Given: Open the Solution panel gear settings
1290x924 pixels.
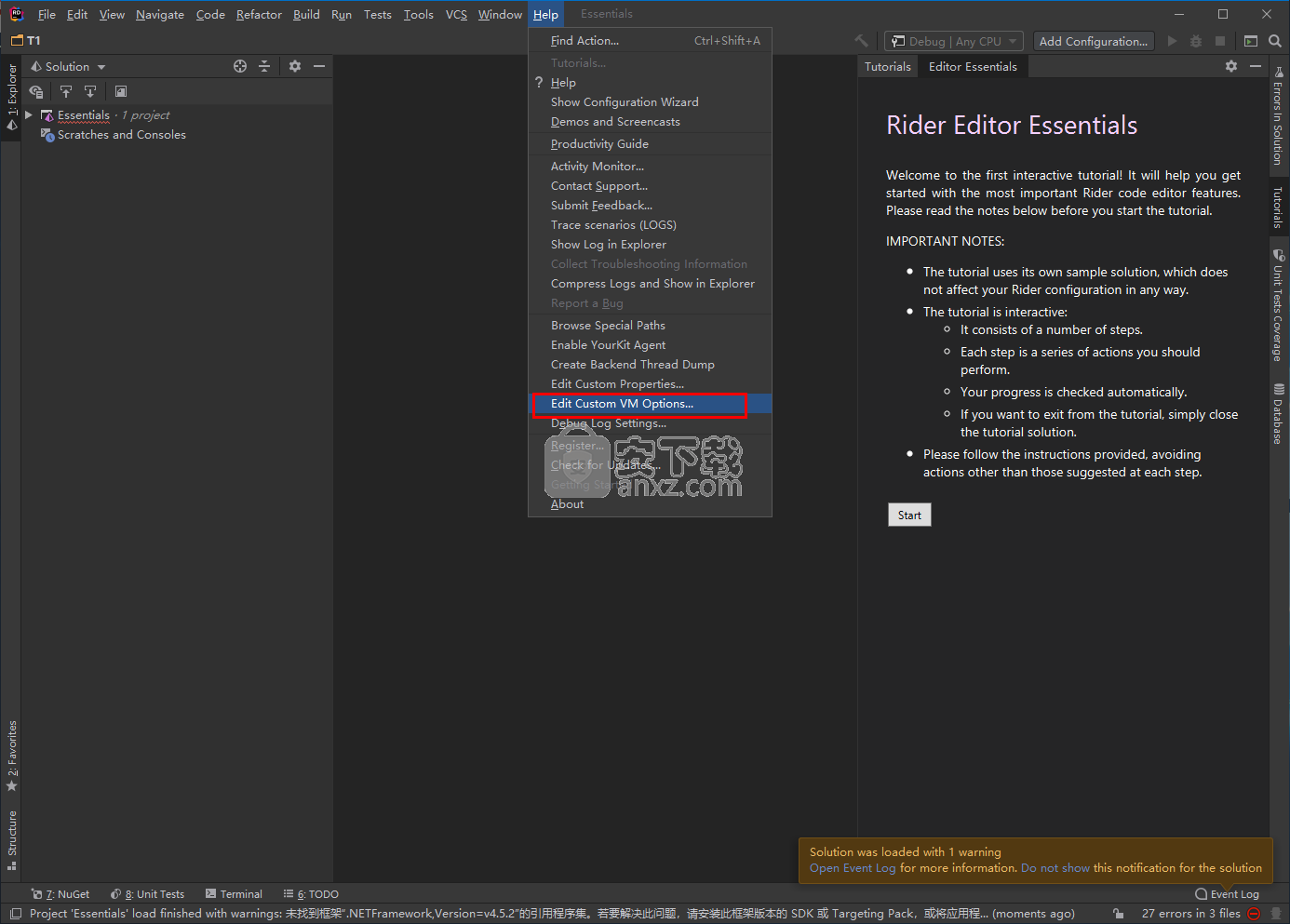Looking at the screenshot, I should [x=295, y=66].
